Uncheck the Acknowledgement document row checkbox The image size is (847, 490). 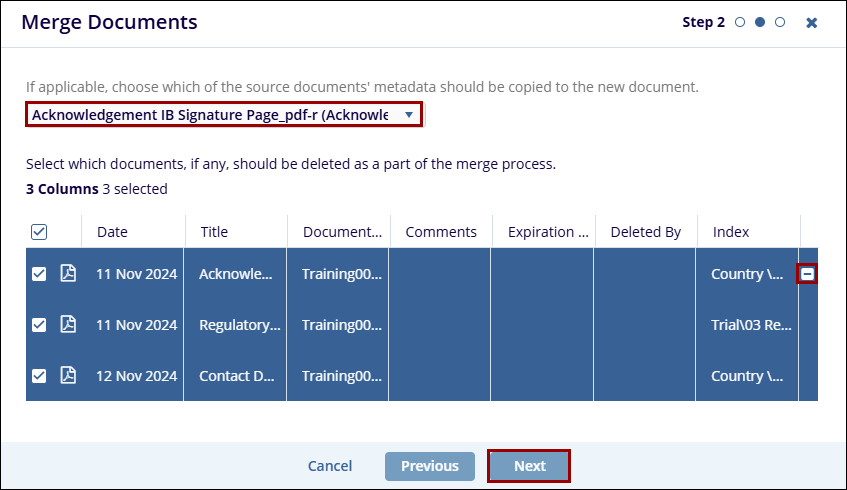coord(39,274)
